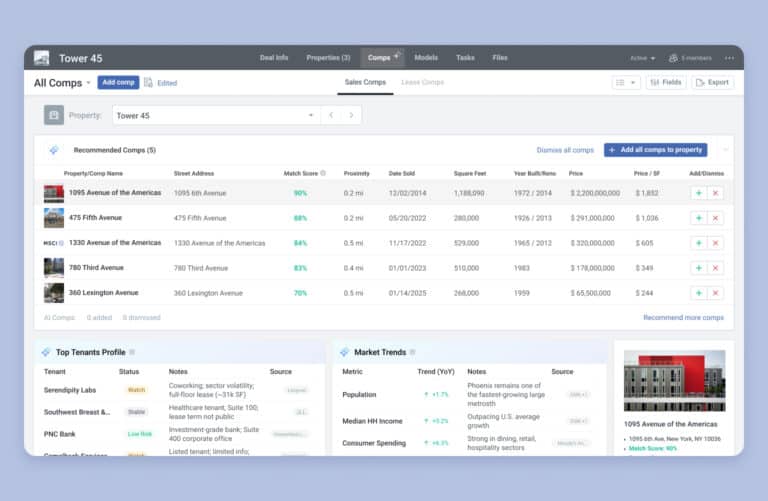This screenshot has height=501, width=768.
Task: Go to previous property with left arrow
Action: (331, 115)
